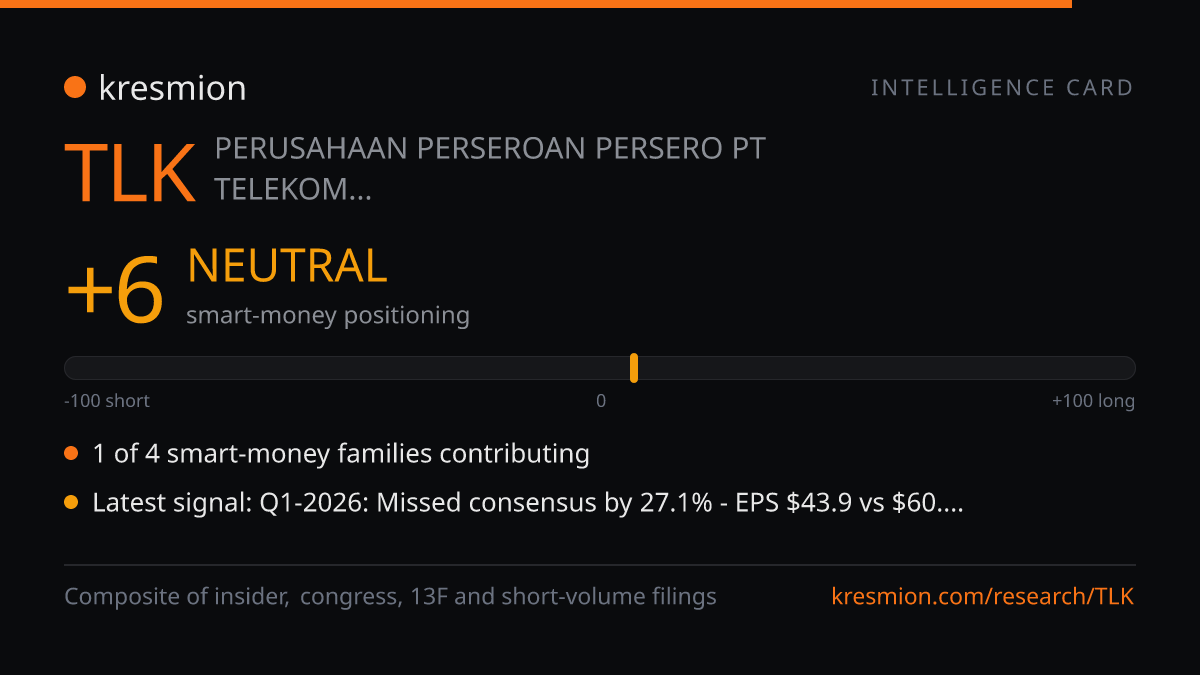Click the orange positioning slider marker
Screen dimensions: 1200x675
tap(634, 368)
